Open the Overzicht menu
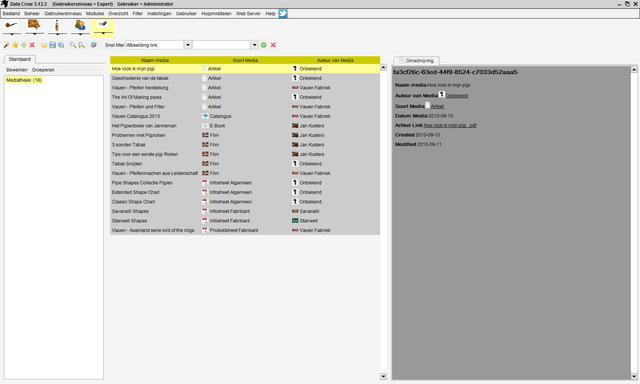The image size is (640, 384). pos(118,13)
